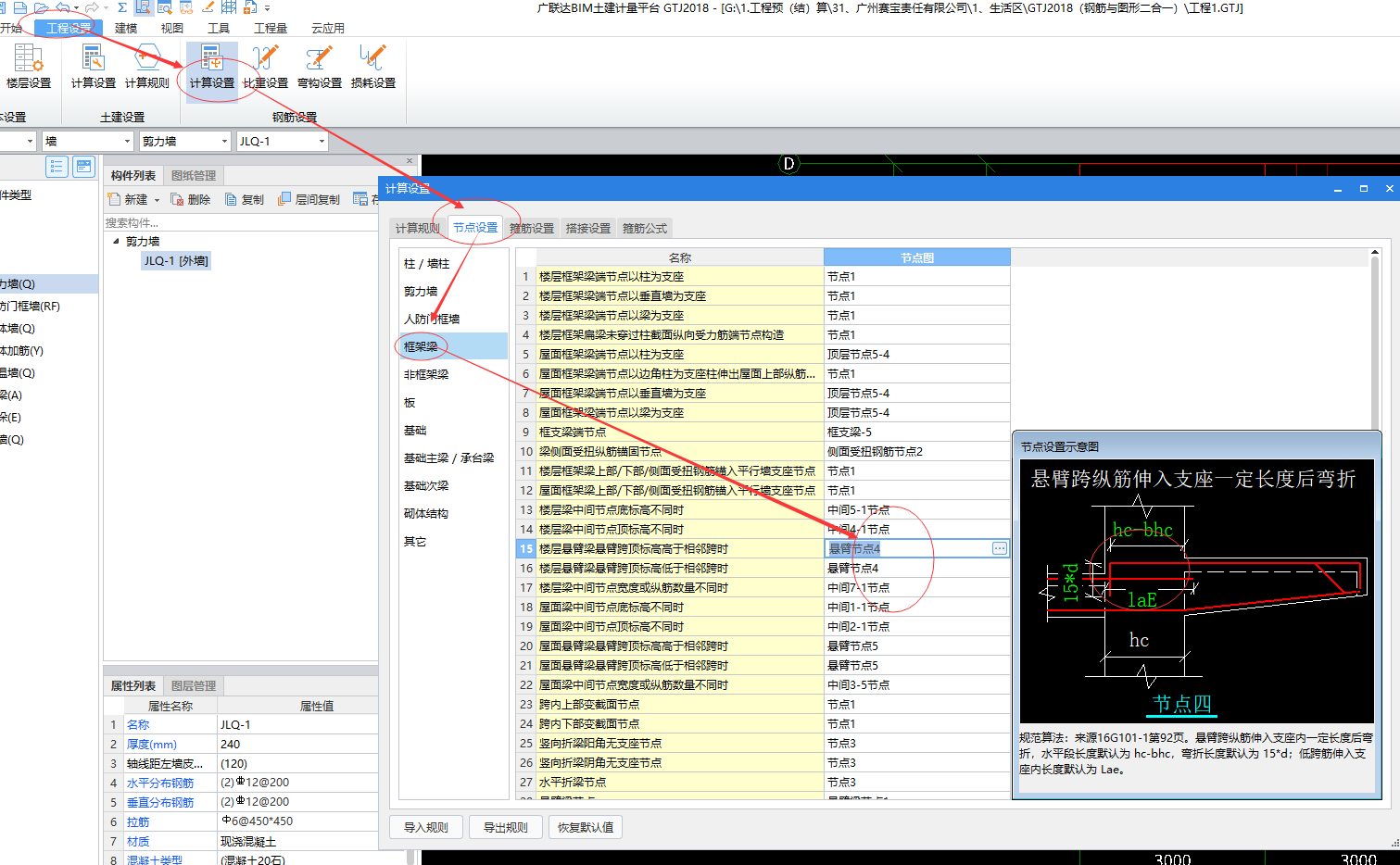The image size is (1400, 865).
Task: Click the 删除 delete component icon
Action: click(x=177, y=199)
